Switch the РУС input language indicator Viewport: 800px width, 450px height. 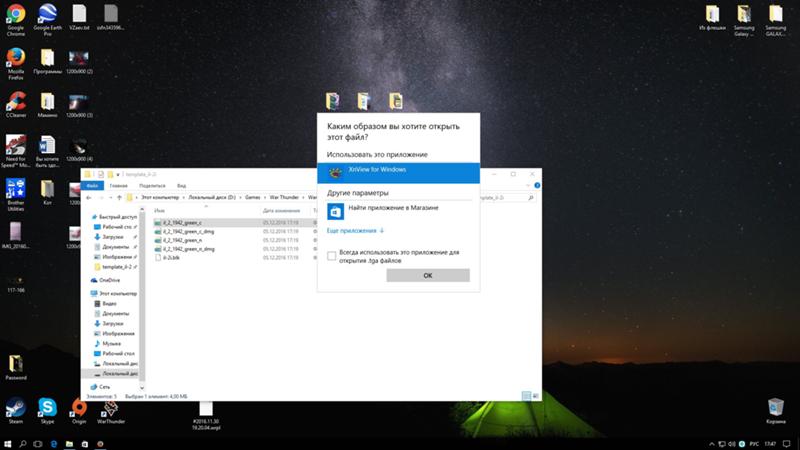coord(754,444)
